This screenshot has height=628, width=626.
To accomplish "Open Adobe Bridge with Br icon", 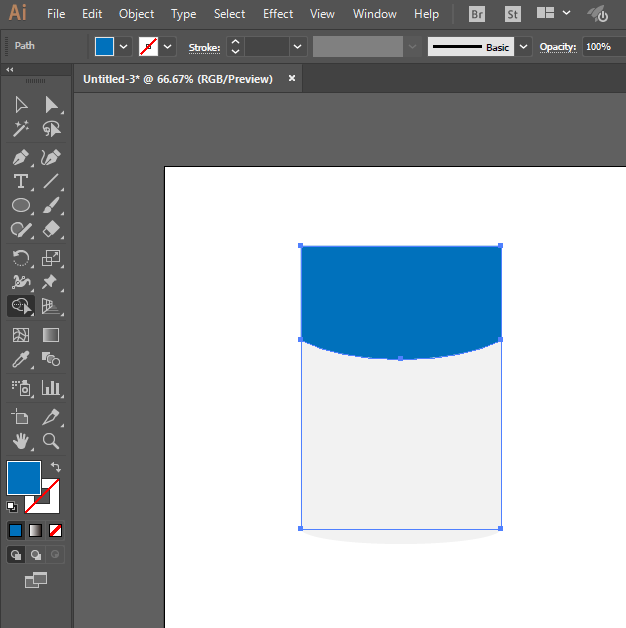I will click(477, 14).
